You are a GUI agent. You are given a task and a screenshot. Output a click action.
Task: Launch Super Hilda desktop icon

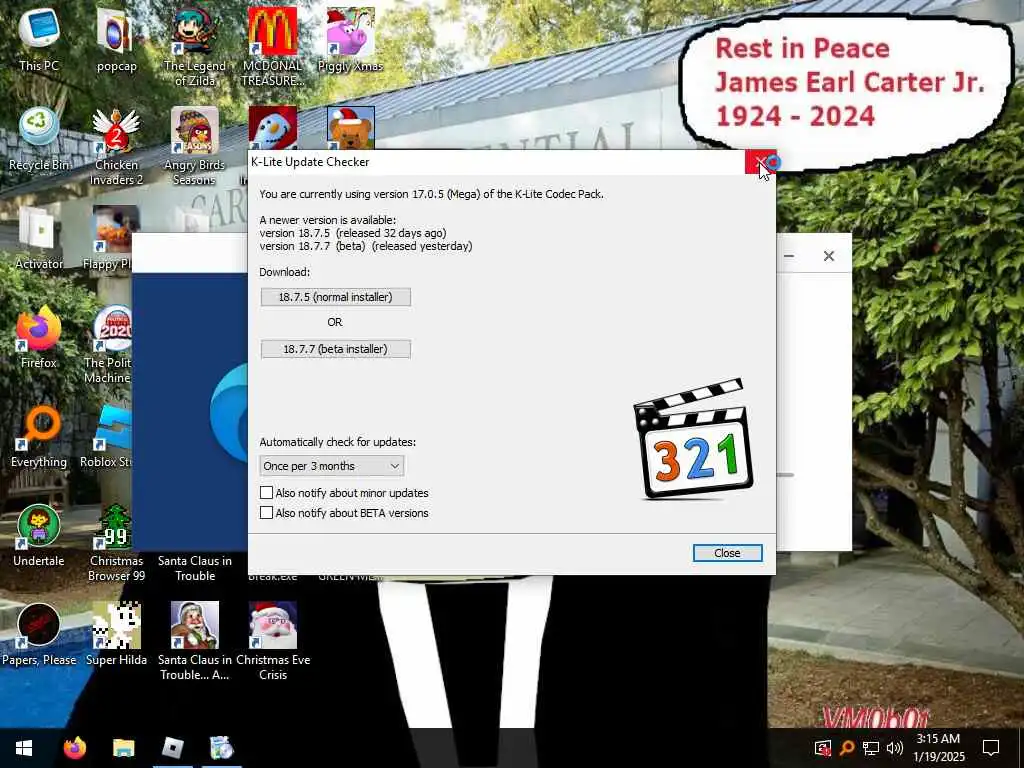[116, 635]
